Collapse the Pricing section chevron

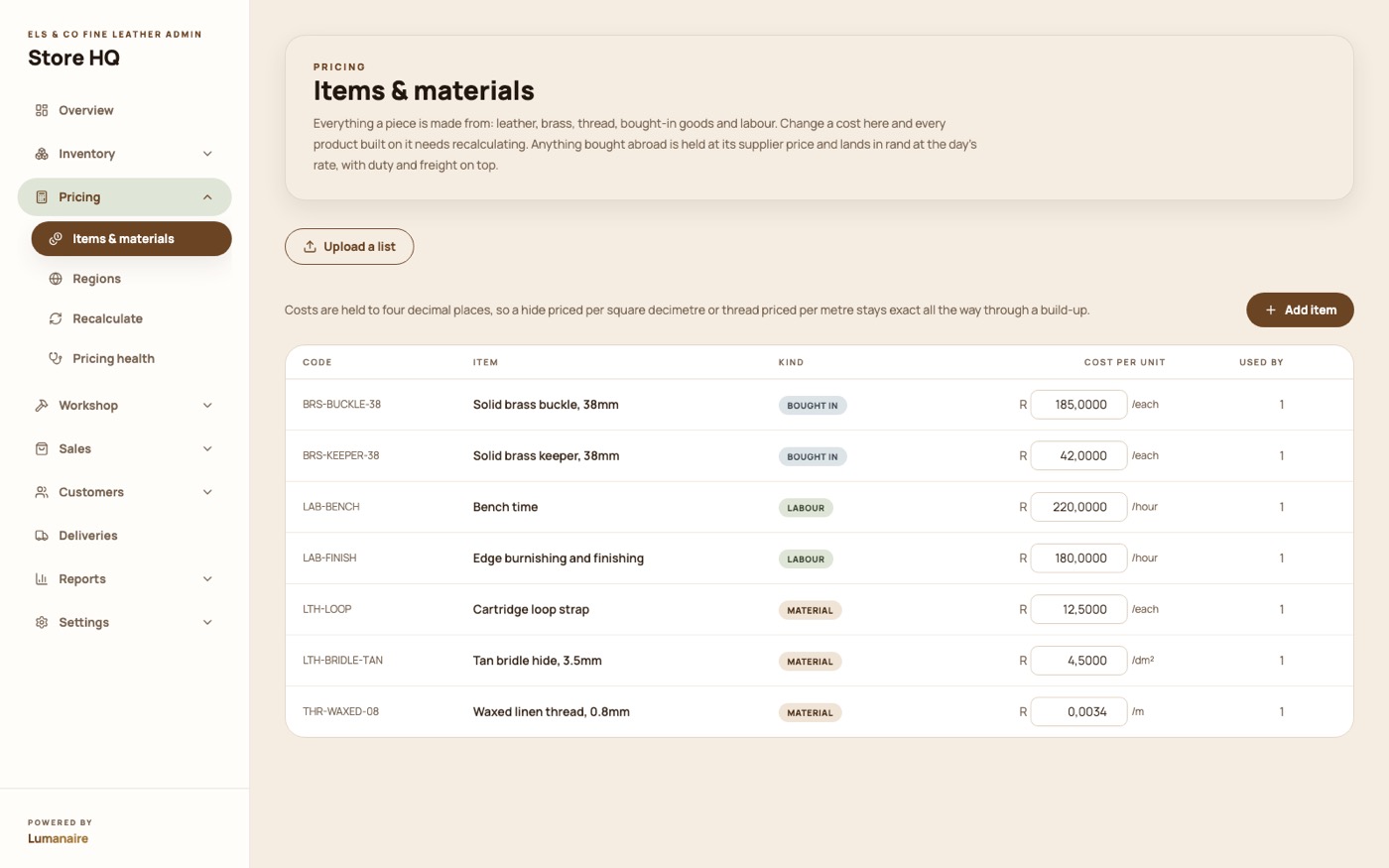click(207, 197)
